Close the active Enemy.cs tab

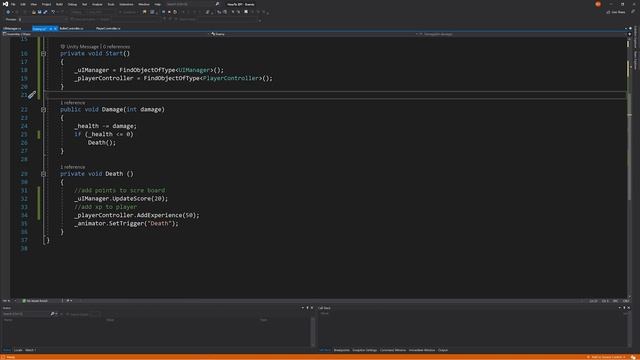pyautogui.click(x=56, y=29)
